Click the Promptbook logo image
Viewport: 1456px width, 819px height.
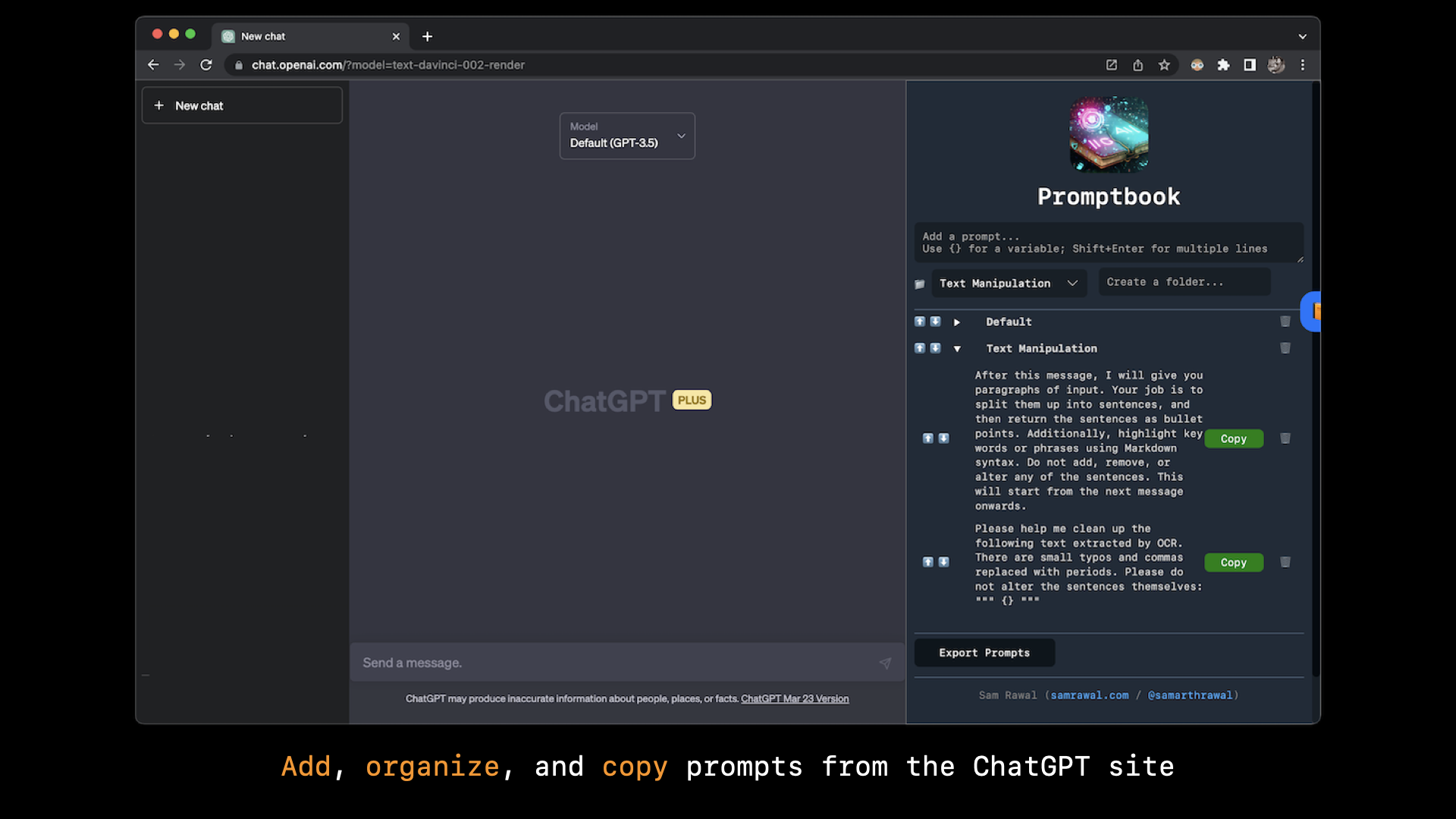(x=1109, y=135)
